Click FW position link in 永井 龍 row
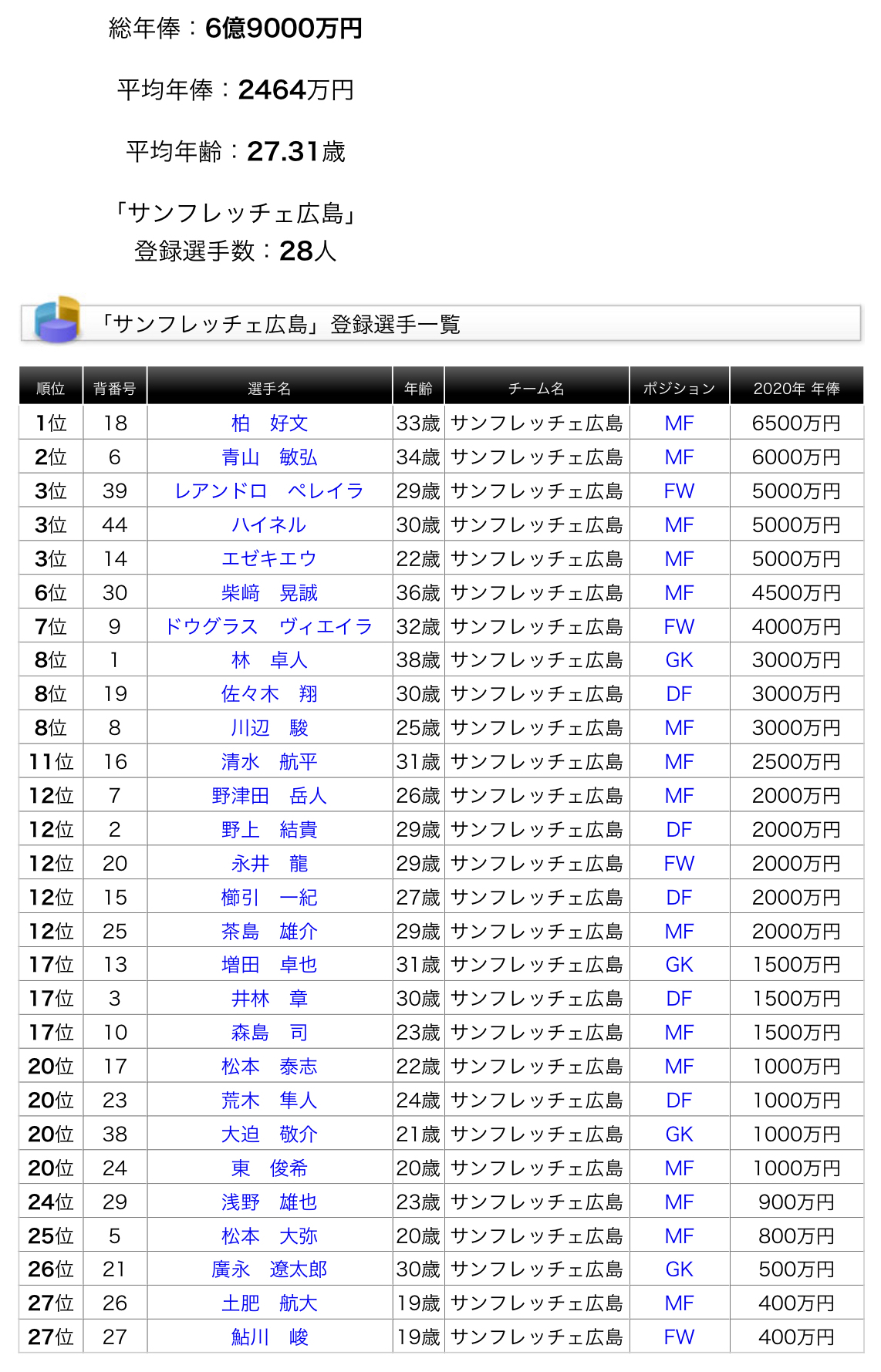Screen dimensions: 881x1372 pyautogui.click(x=679, y=864)
